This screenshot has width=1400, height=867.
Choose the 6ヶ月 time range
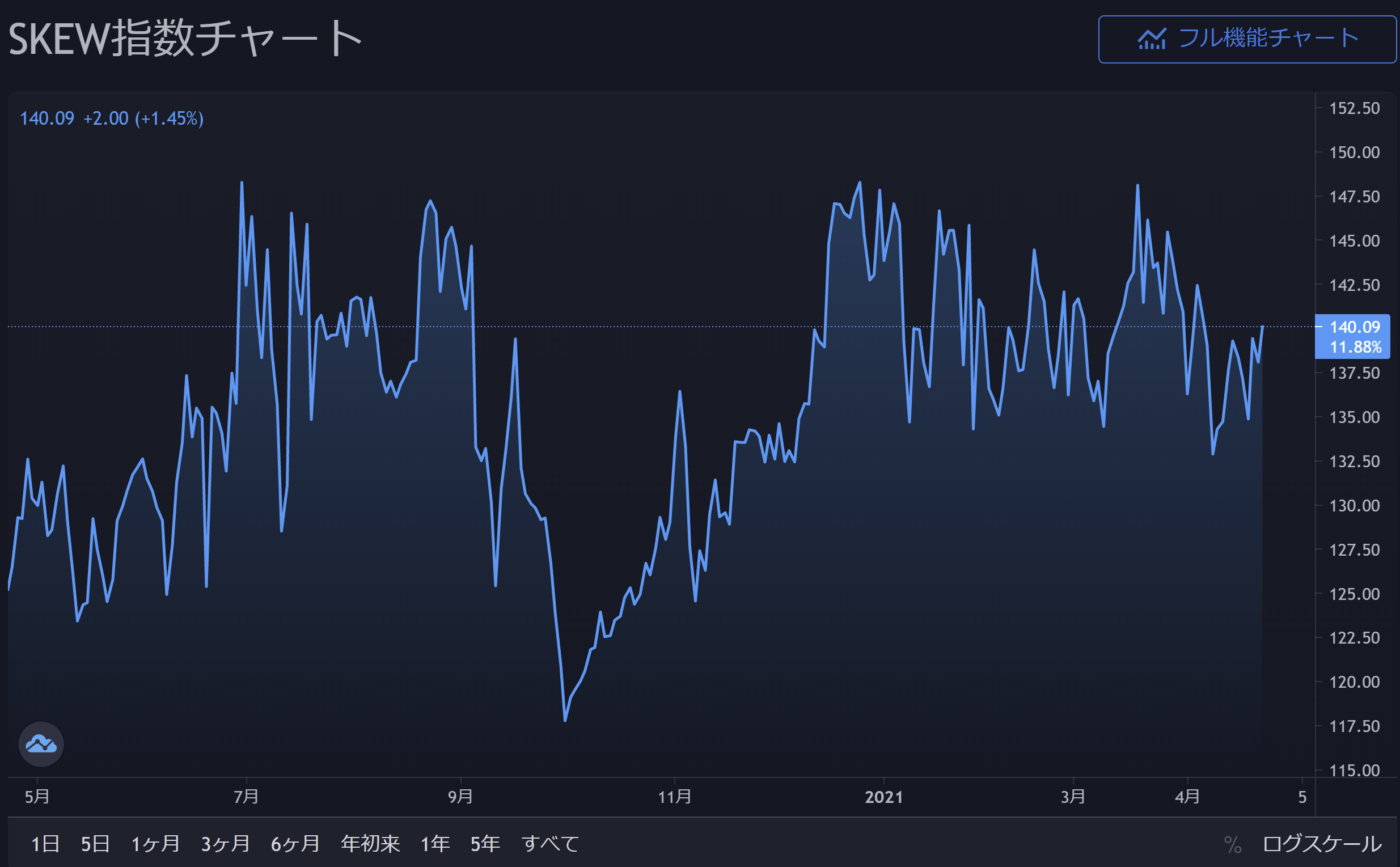pos(295,844)
